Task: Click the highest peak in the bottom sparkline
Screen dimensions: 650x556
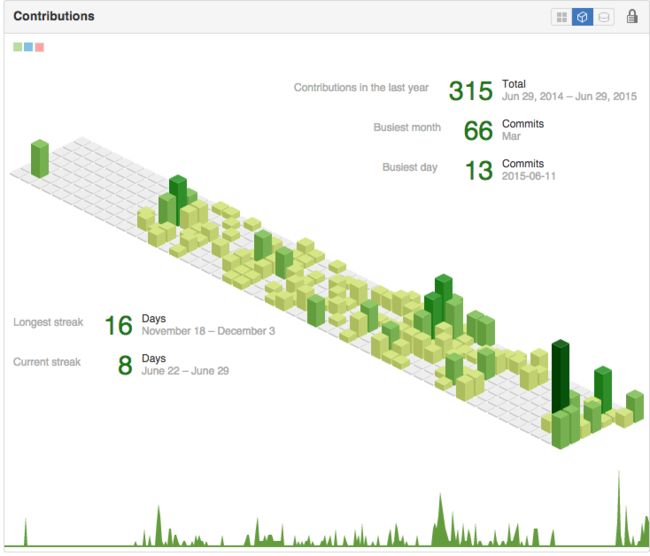Action: (619, 508)
